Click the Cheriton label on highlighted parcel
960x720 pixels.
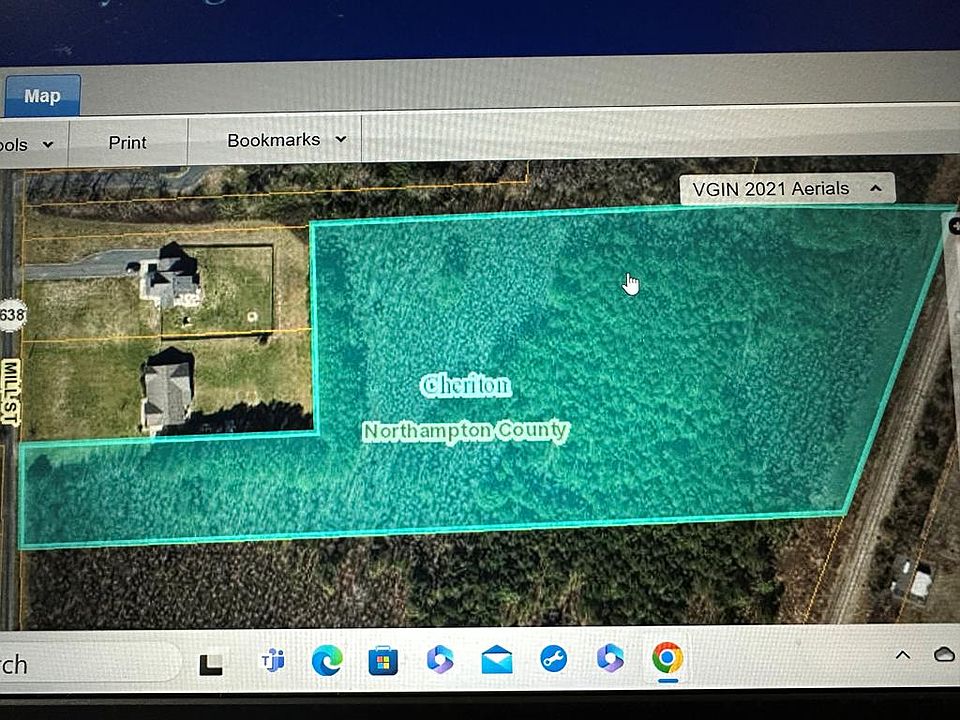pyautogui.click(x=466, y=385)
